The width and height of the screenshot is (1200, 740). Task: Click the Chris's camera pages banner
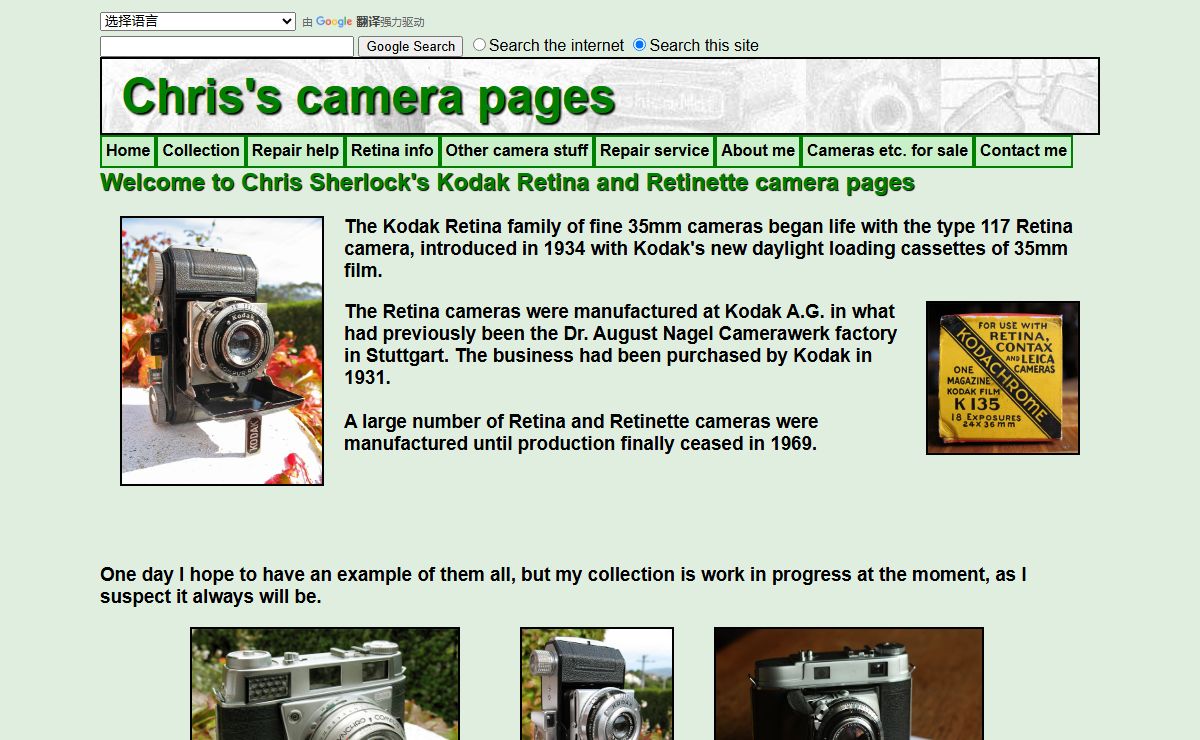click(600, 96)
